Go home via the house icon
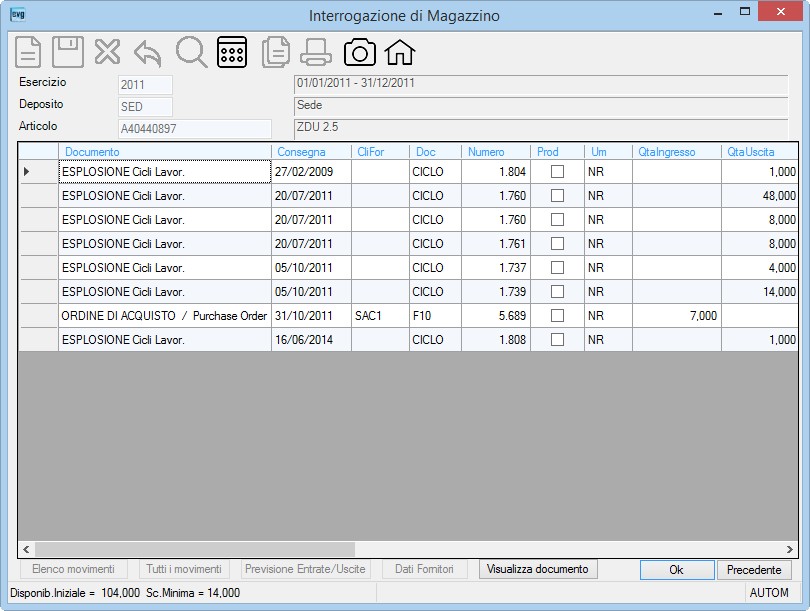 (x=400, y=52)
